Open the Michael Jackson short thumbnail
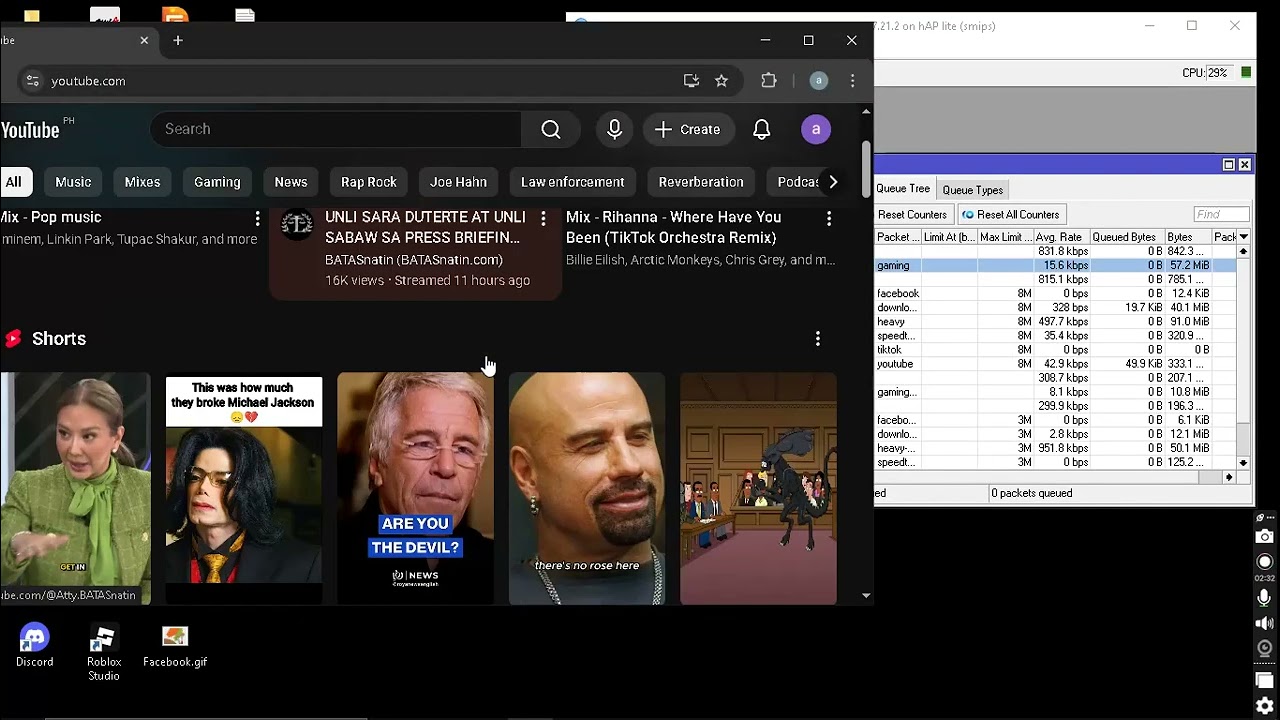The width and height of the screenshot is (1280, 720). [x=244, y=489]
